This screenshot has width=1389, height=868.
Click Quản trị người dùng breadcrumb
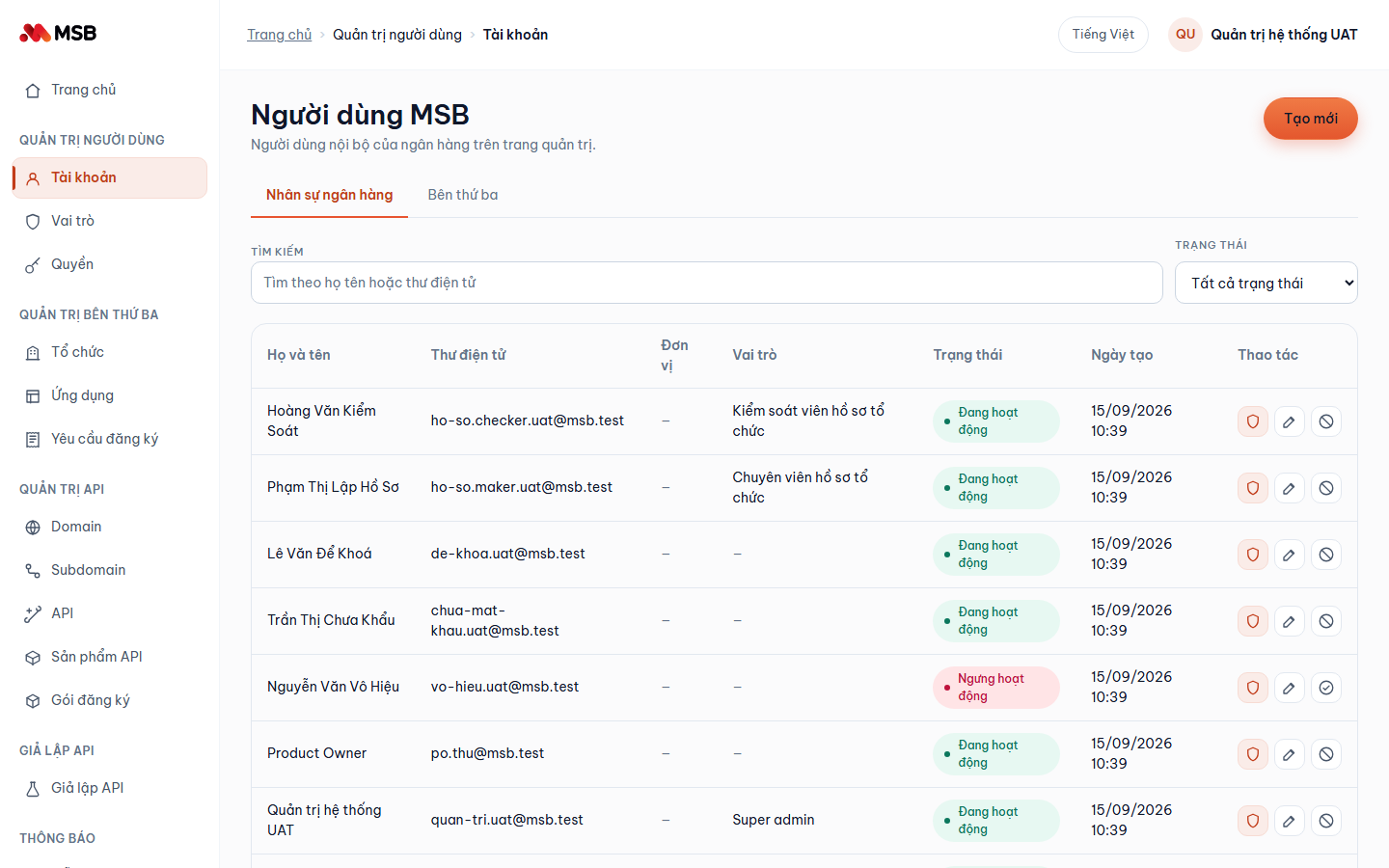tap(397, 35)
